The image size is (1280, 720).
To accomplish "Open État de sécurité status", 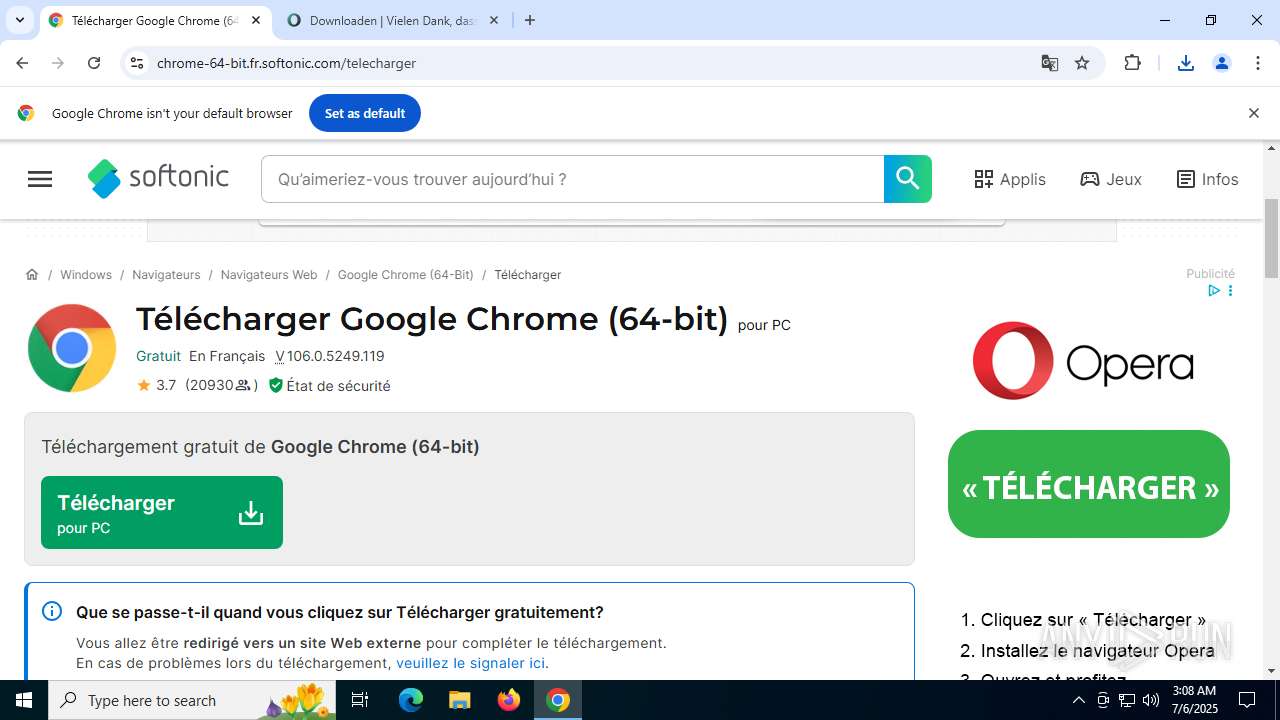I will click(x=330, y=385).
